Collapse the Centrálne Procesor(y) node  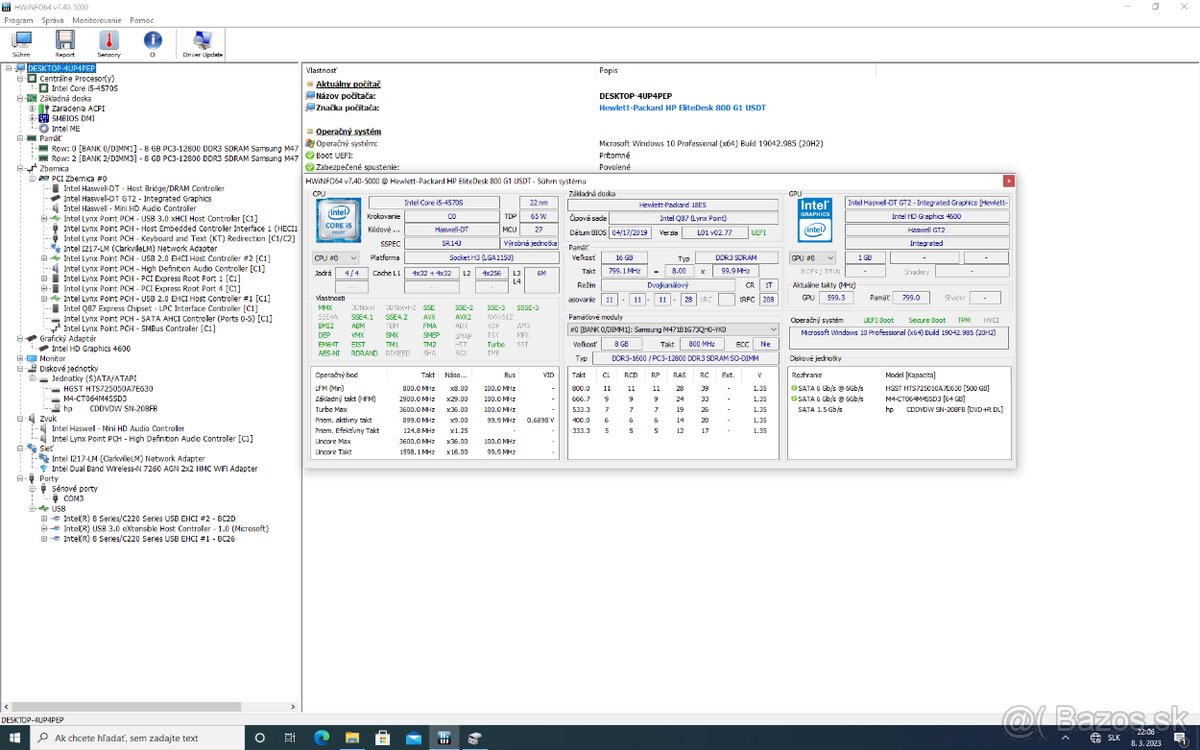pyautogui.click(x=20, y=78)
